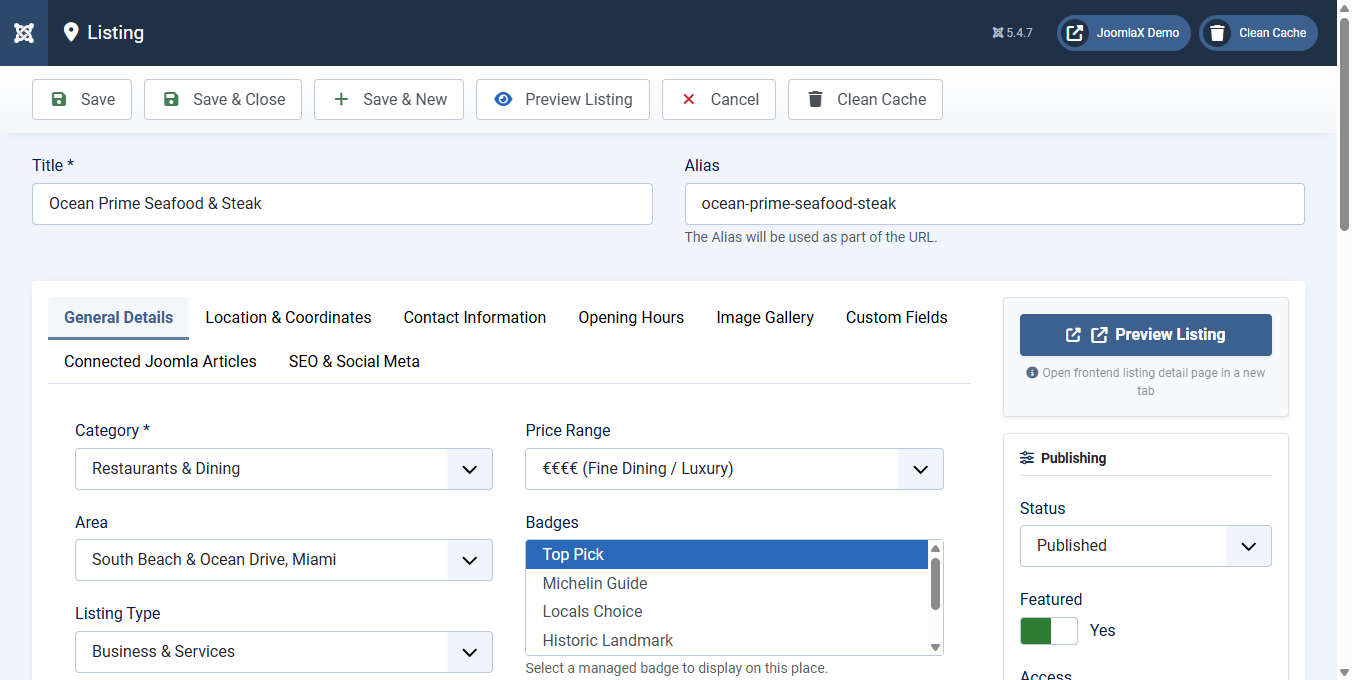
Task: Open the Image Gallery tab
Action: [765, 318]
